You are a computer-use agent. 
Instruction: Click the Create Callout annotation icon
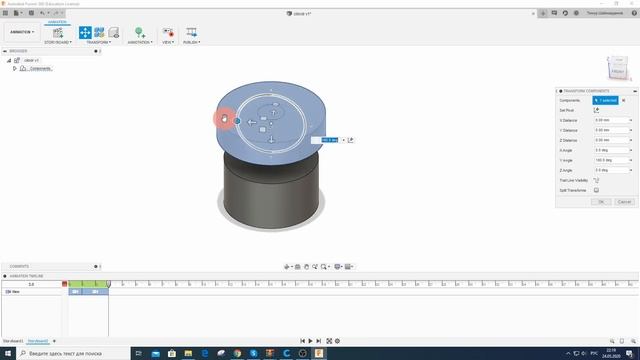[140, 33]
